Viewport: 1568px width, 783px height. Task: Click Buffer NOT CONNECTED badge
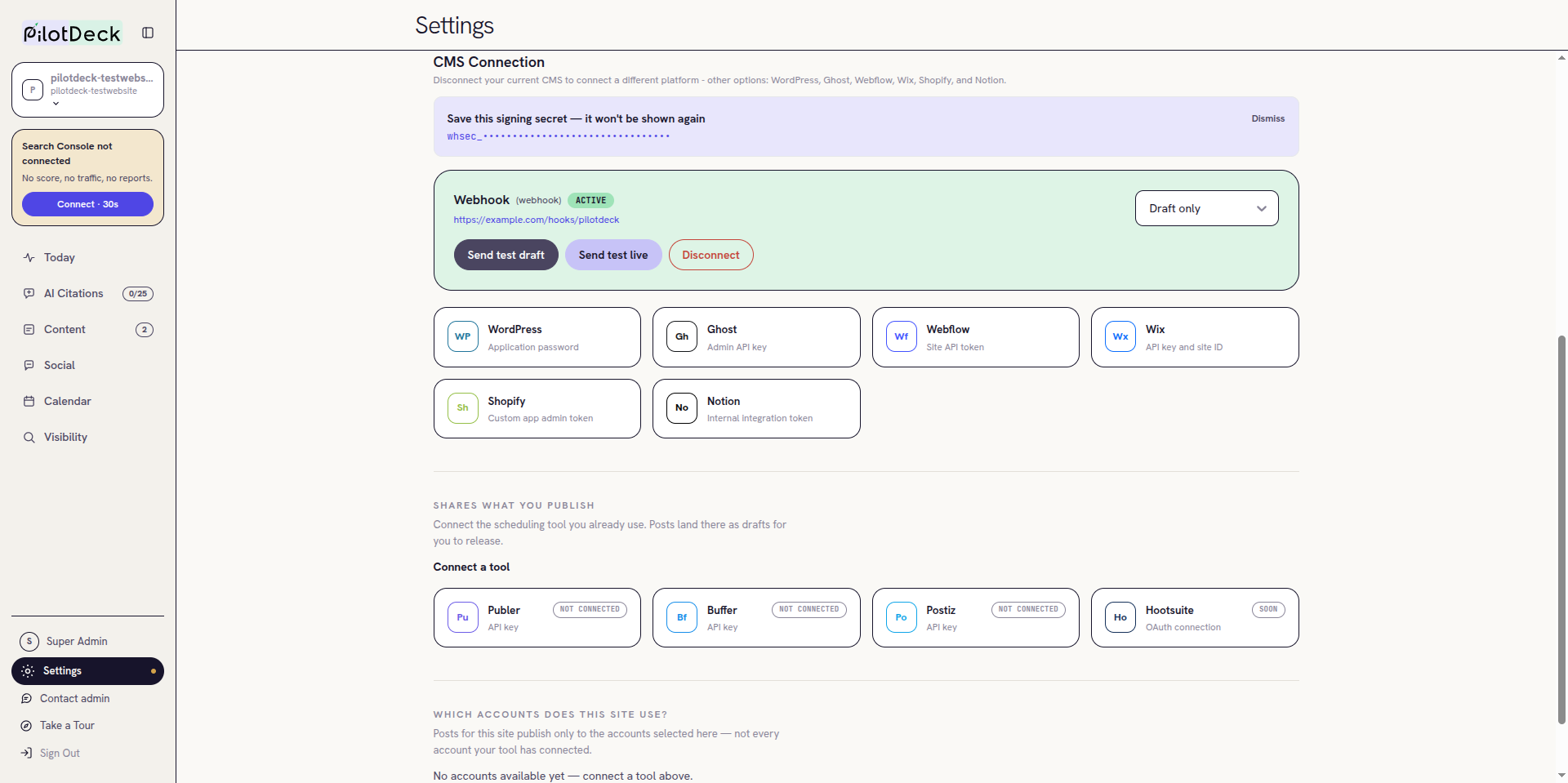pyautogui.click(x=809, y=609)
